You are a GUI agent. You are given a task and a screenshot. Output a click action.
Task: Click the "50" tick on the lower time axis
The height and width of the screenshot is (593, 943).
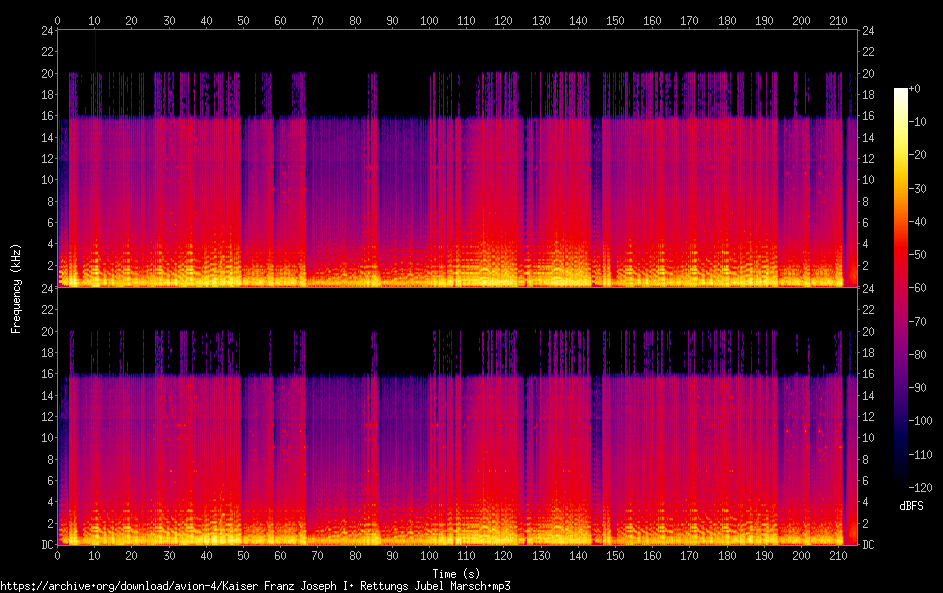[243, 556]
